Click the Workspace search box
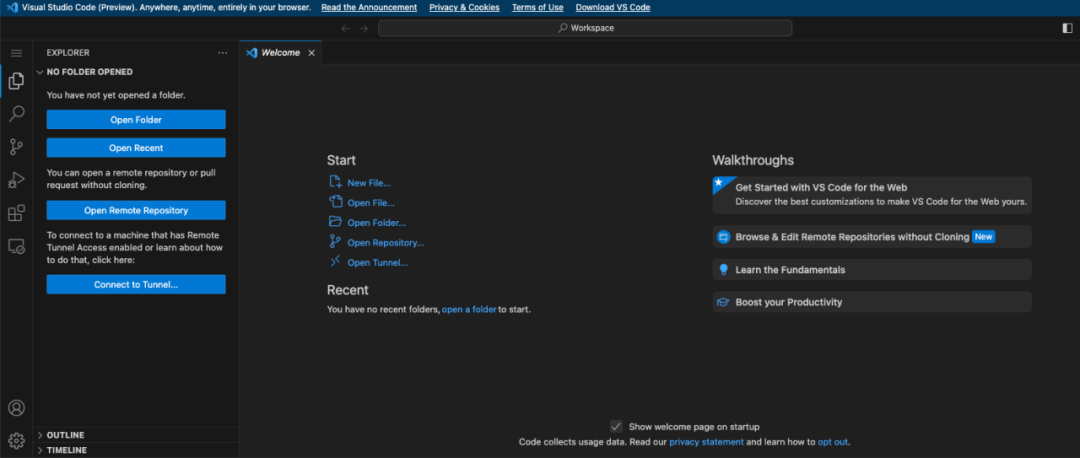This screenshot has height=458, width=1080. pos(585,28)
